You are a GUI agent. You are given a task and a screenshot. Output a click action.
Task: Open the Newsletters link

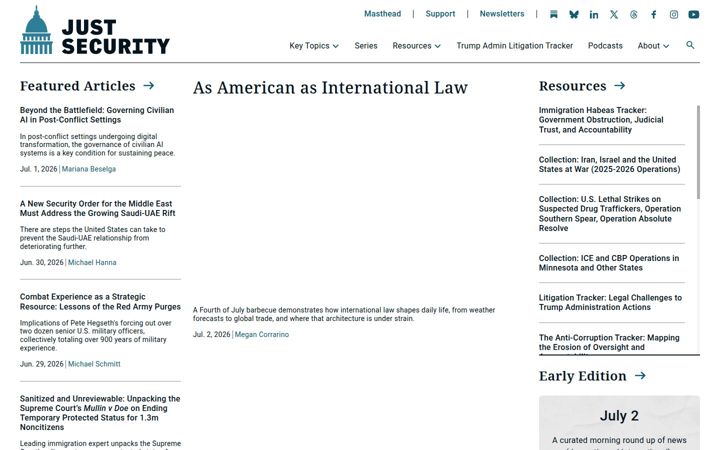click(502, 14)
